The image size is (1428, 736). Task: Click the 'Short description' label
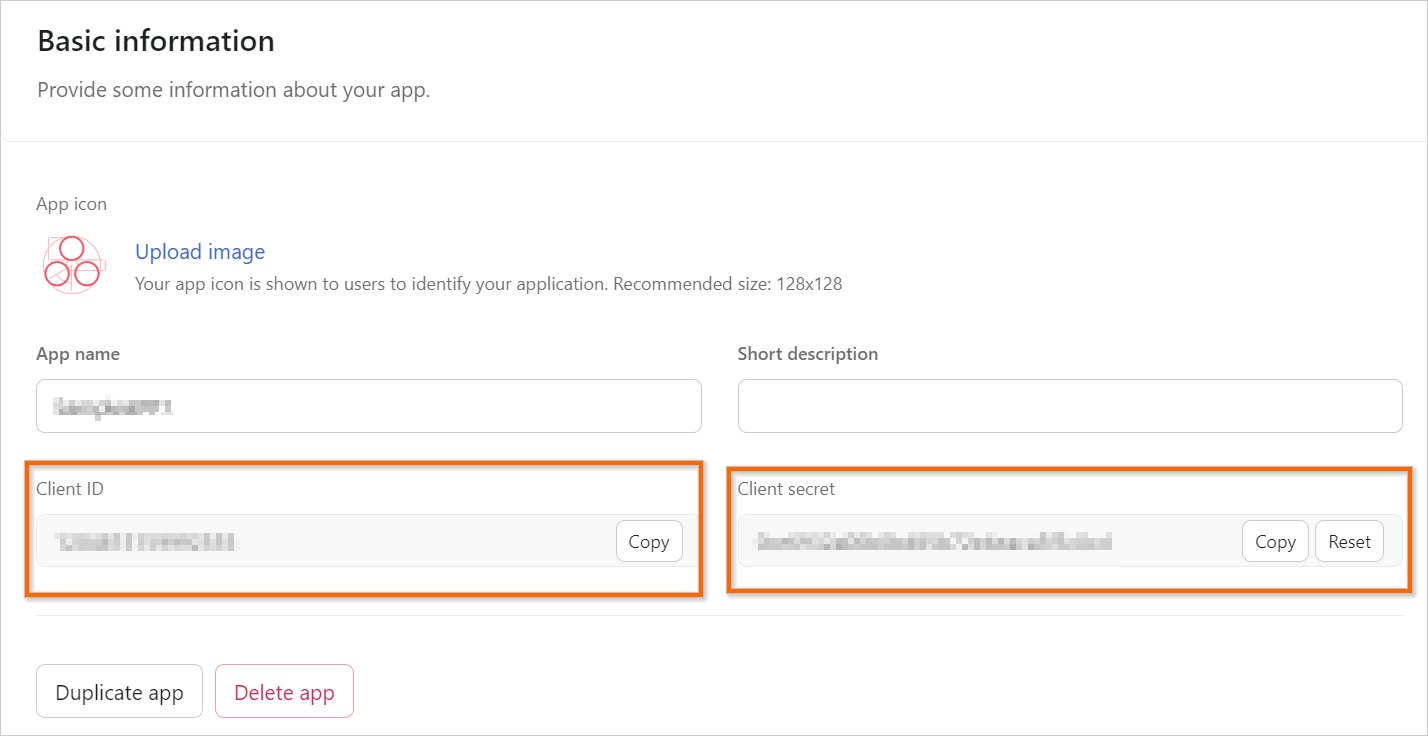point(808,354)
